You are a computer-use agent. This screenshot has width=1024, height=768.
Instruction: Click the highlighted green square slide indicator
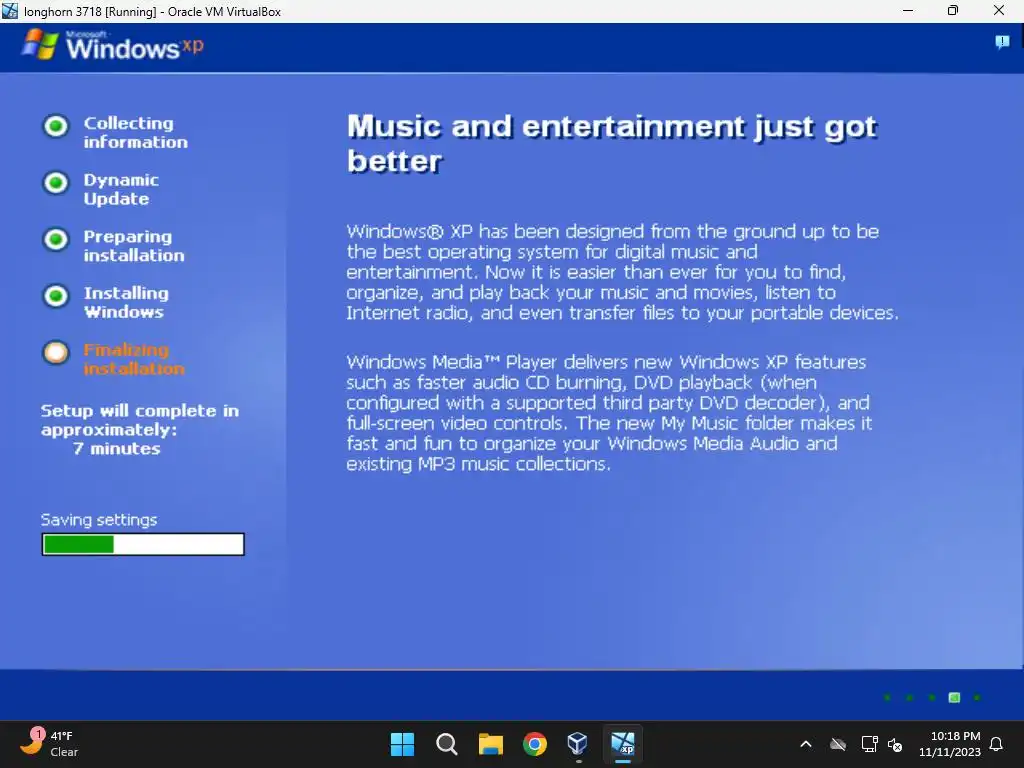[x=954, y=697]
